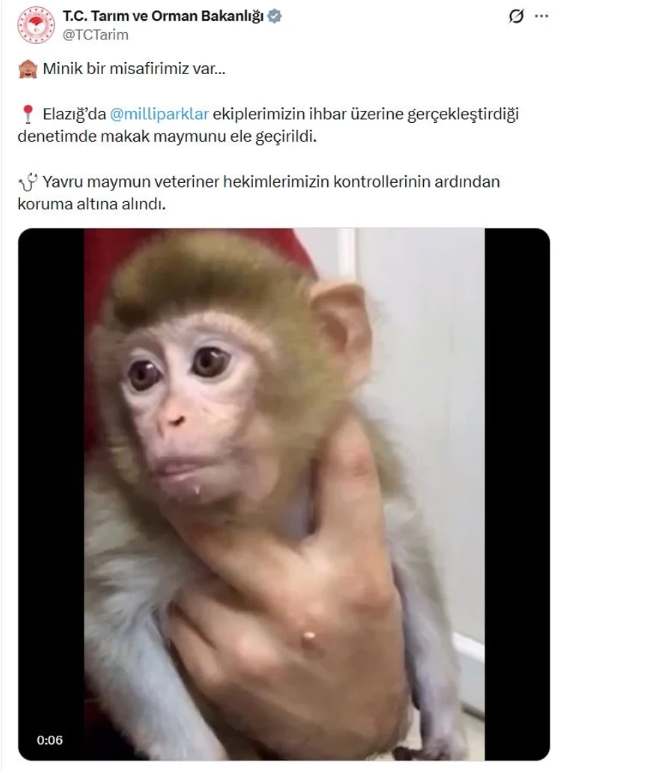Viewport: 650px width, 773px height.
Task: Click the Grok slashed-circle icon
Action: [516, 16]
